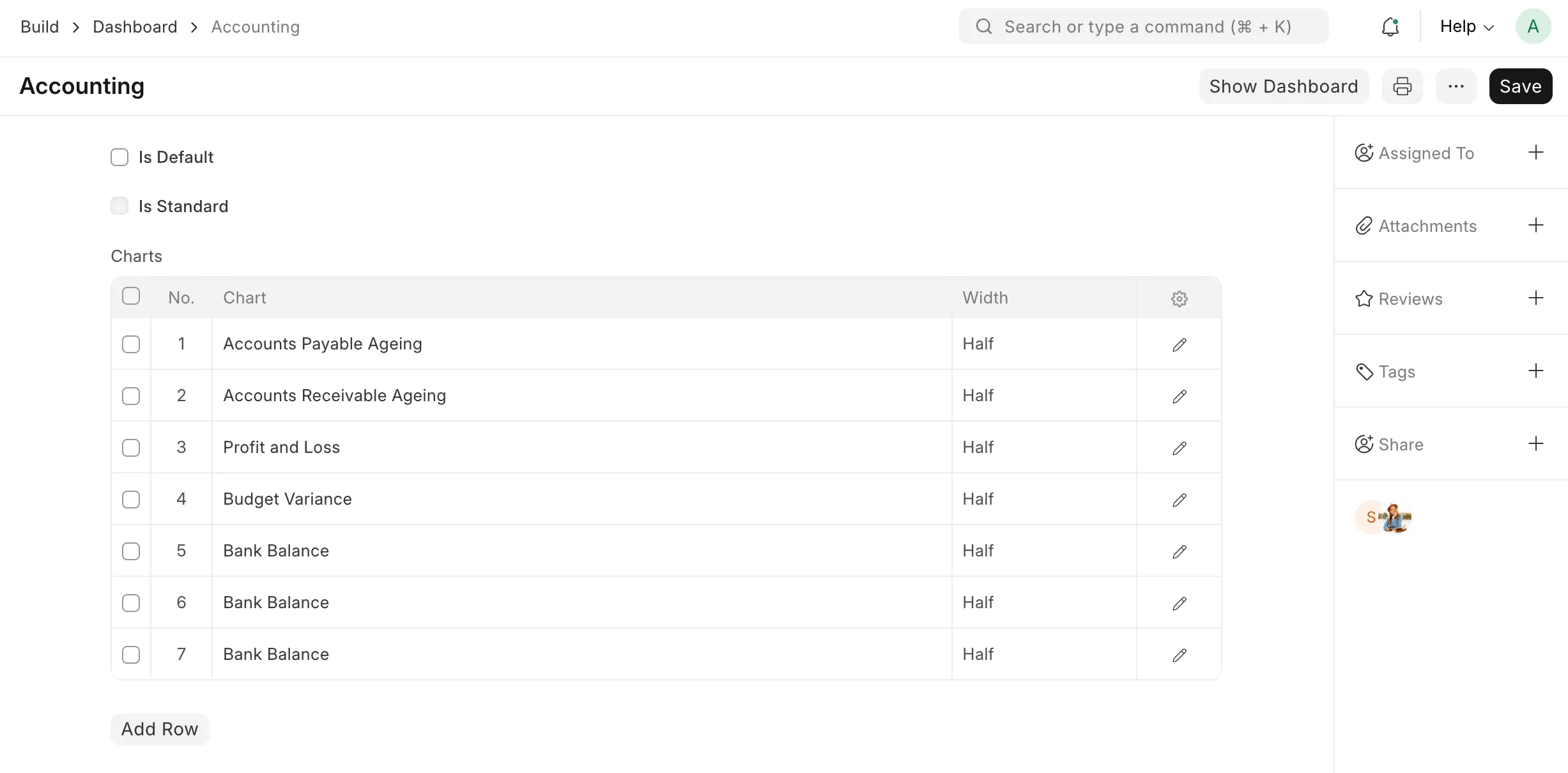The width and height of the screenshot is (1568, 773).
Task: Add an attachment with the plus icon
Action: (1535, 226)
